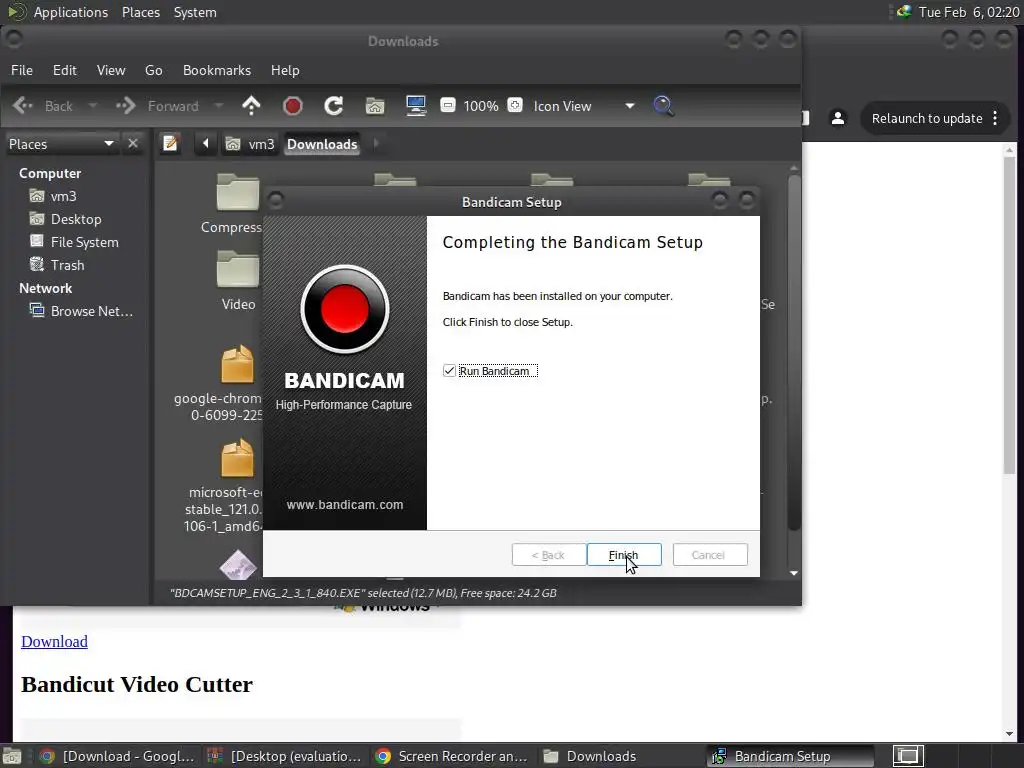The width and height of the screenshot is (1024, 768).
Task: Switch to the Desktop (evaluation) taskbar window
Action: [x=285, y=756]
